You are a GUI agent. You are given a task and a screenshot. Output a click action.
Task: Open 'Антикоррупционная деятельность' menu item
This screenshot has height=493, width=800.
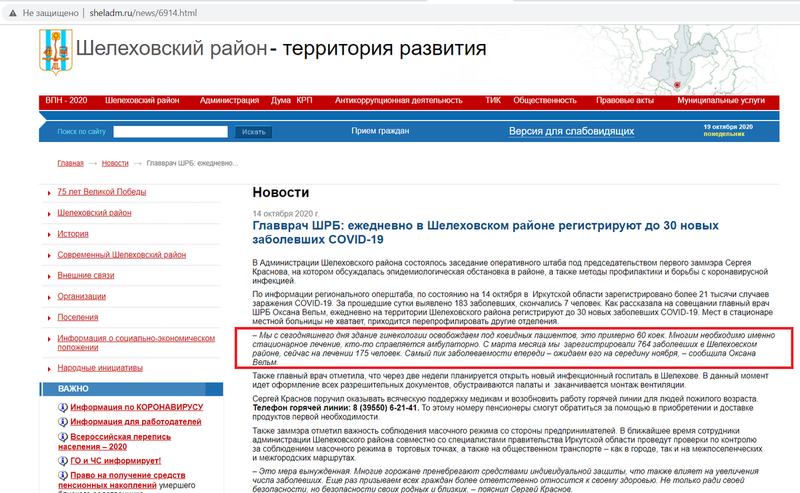398,101
